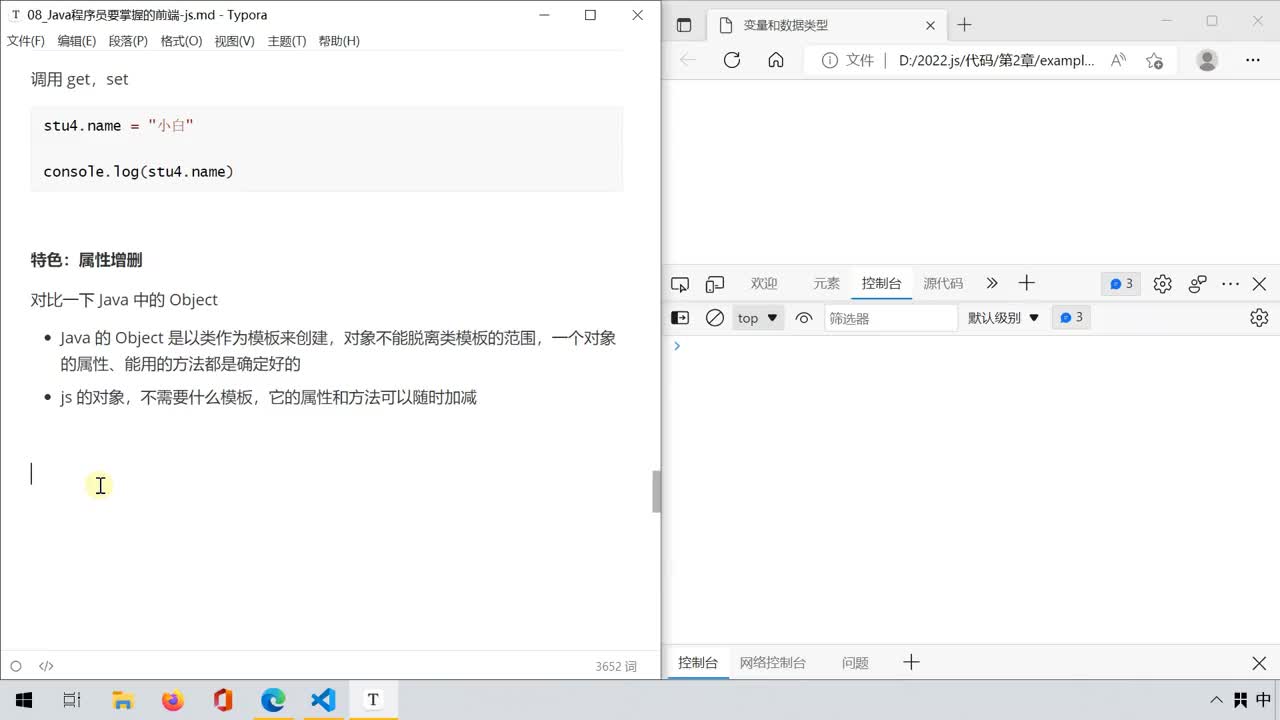Activate the inspect element tool
Screen dimensions: 1280x720
click(680, 284)
